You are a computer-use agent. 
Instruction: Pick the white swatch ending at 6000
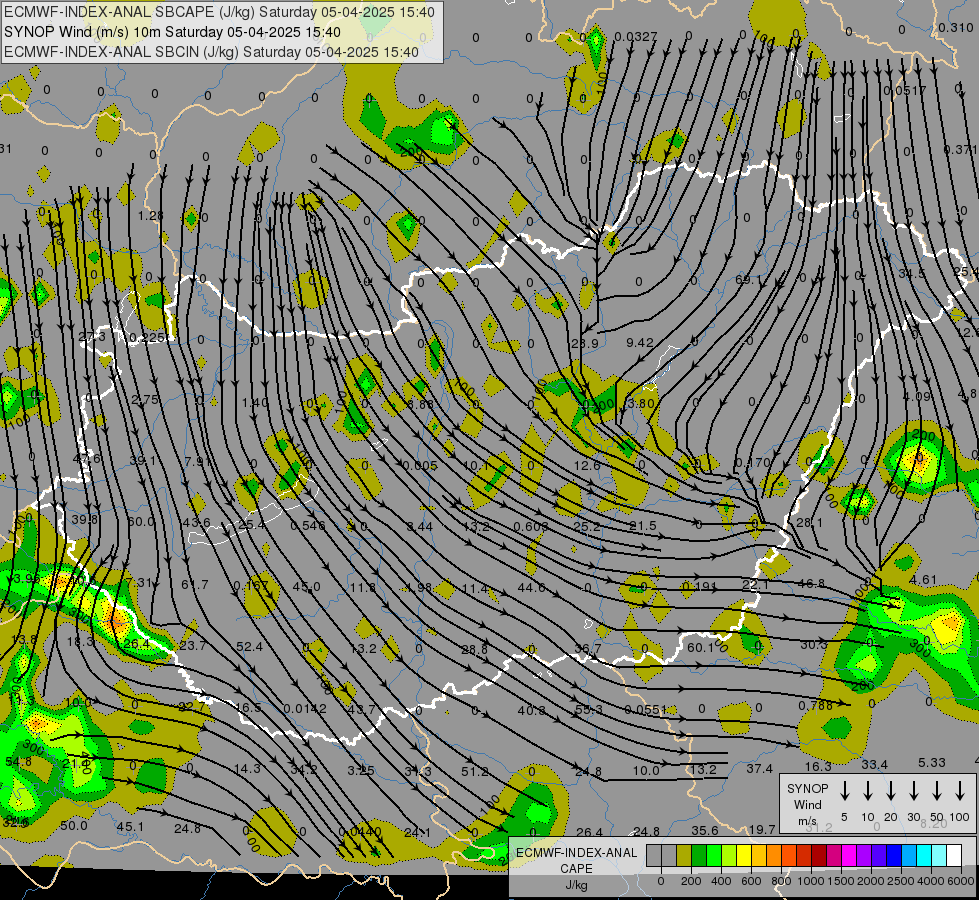point(954,856)
